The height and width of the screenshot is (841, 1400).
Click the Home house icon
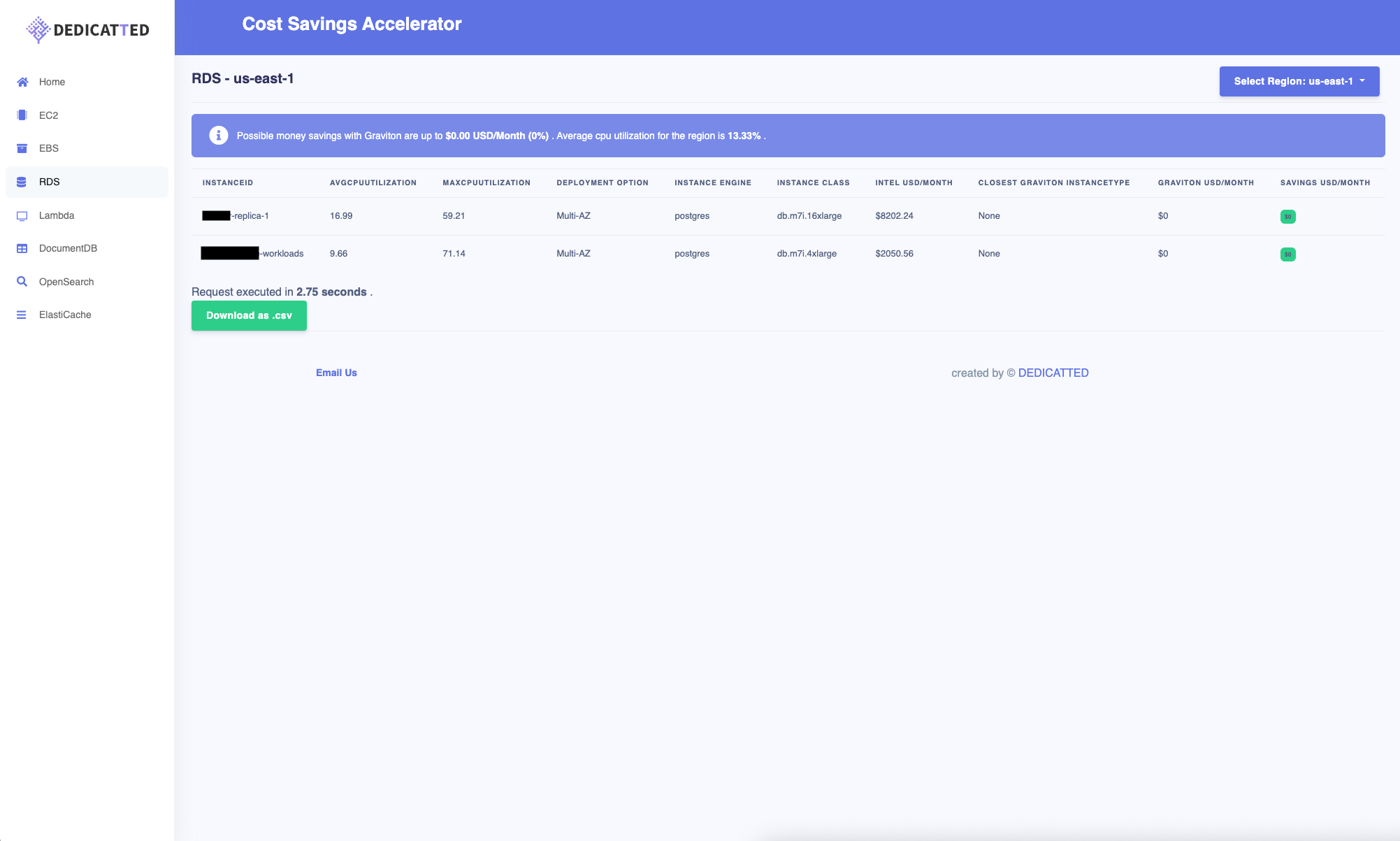click(x=22, y=82)
